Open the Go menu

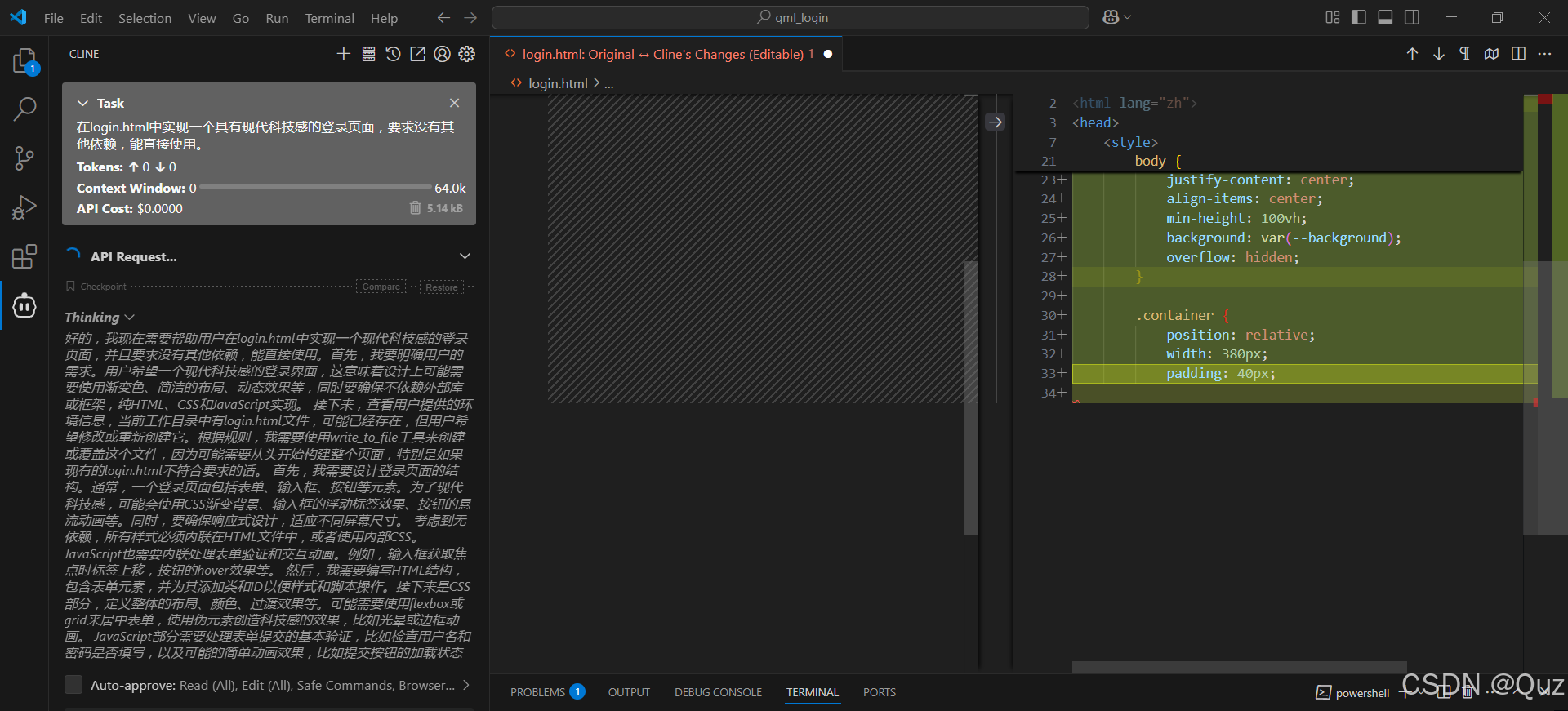coord(241,18)
